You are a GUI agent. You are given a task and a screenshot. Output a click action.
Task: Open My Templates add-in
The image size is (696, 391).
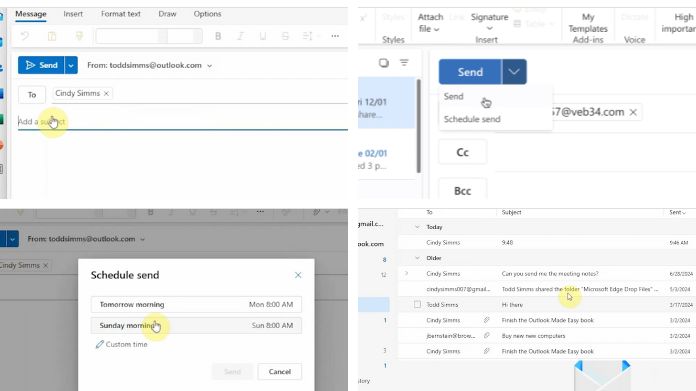[x=588, y=23]
